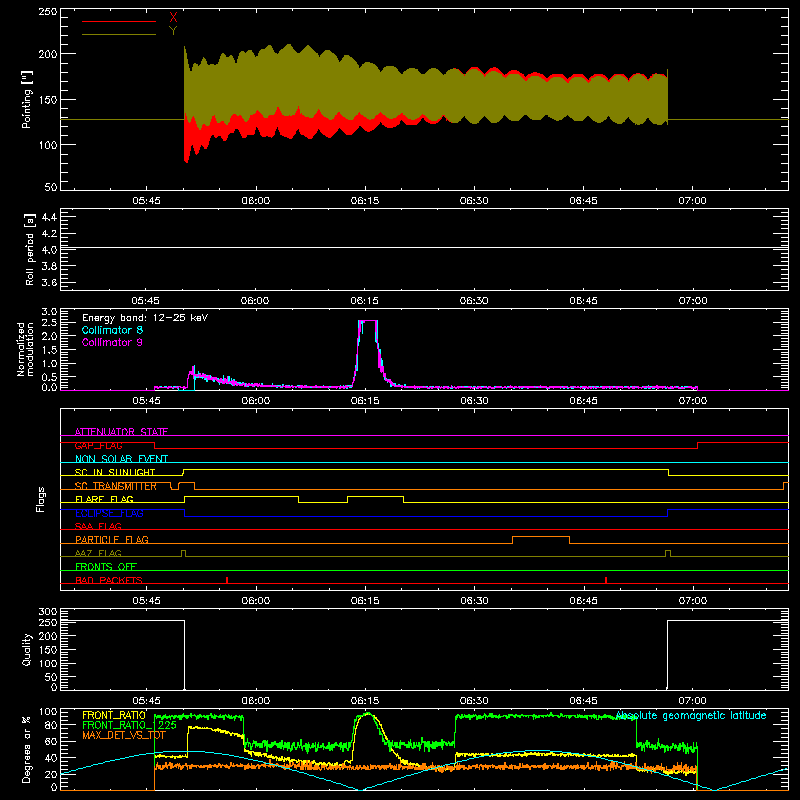Click the modulation peak at 06:15

point(368,320)
